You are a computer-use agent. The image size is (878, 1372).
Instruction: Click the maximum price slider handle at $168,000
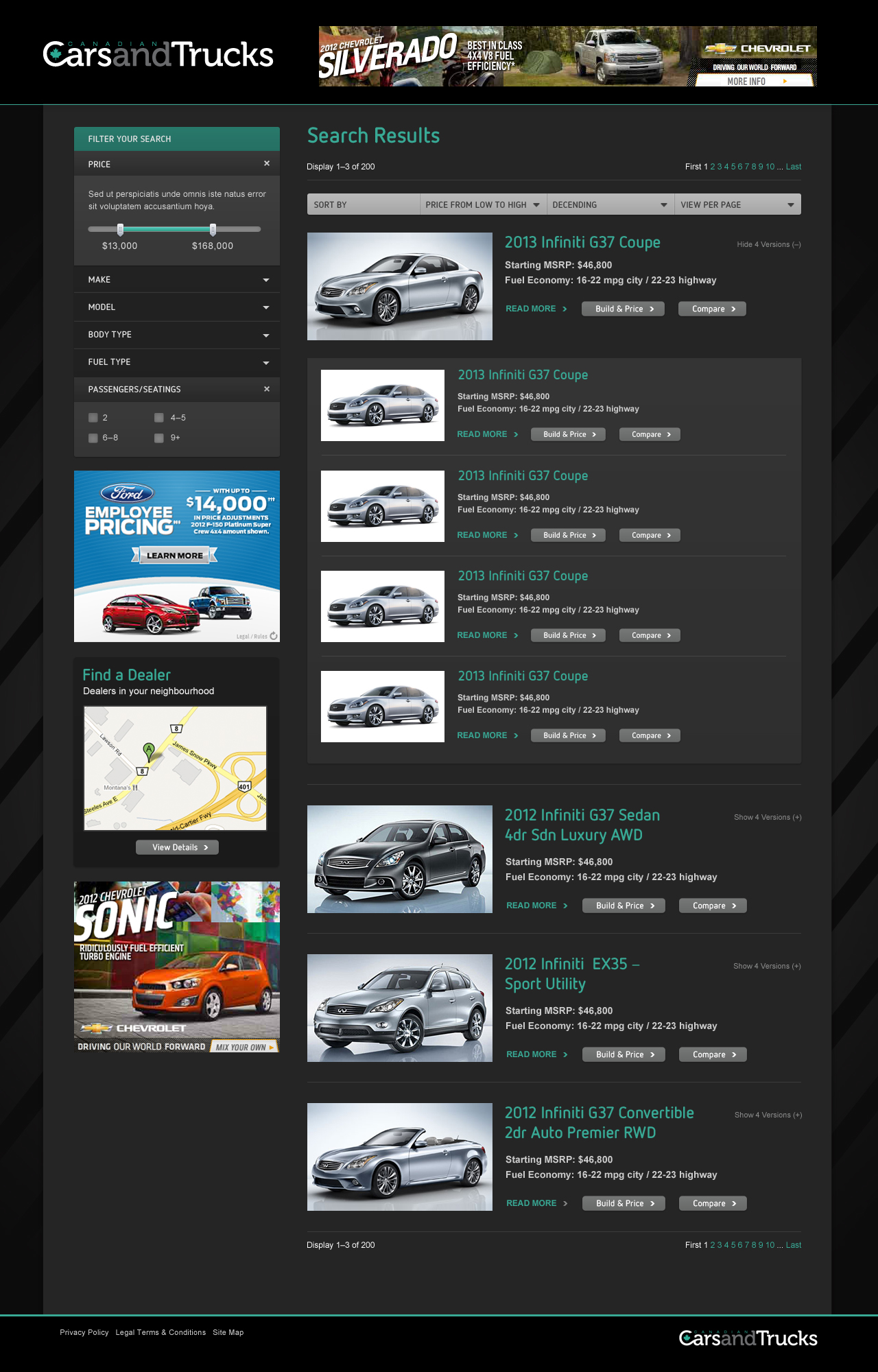(x=213, y=229)
